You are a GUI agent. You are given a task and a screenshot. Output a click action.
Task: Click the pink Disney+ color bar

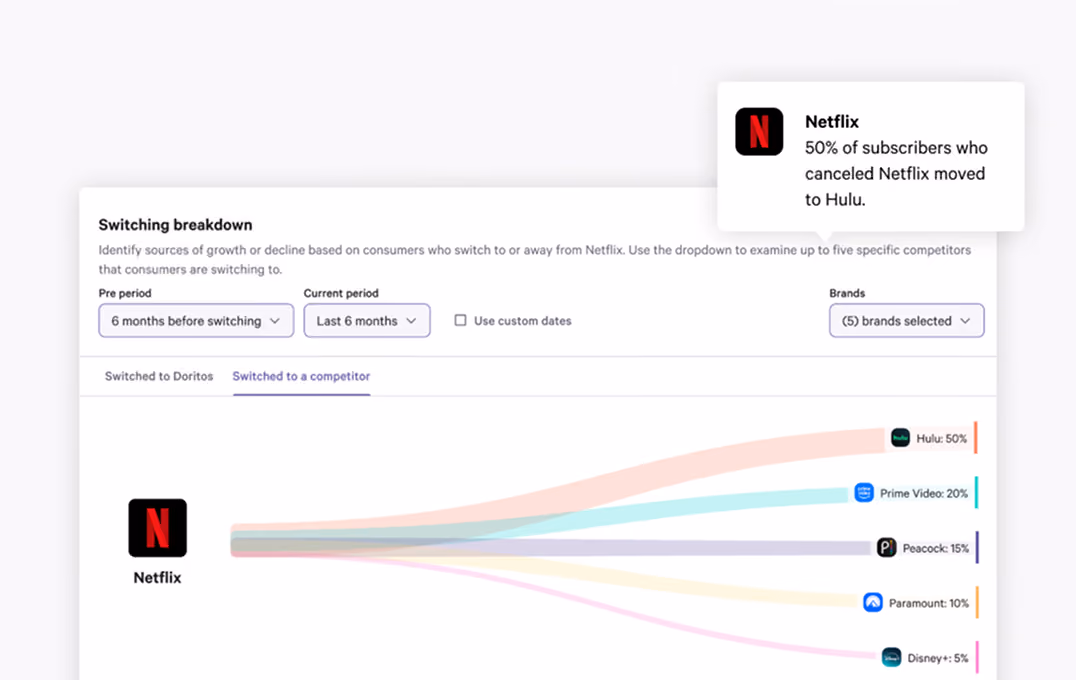(x=976, y=657)
